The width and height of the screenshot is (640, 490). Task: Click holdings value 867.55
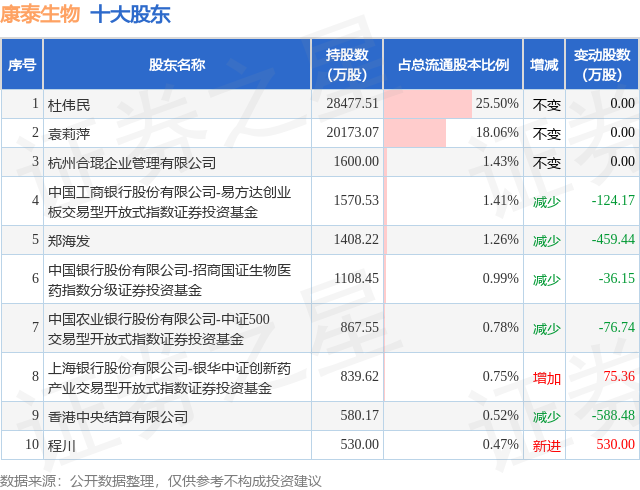pyautogui.click(x=360, y=327)
